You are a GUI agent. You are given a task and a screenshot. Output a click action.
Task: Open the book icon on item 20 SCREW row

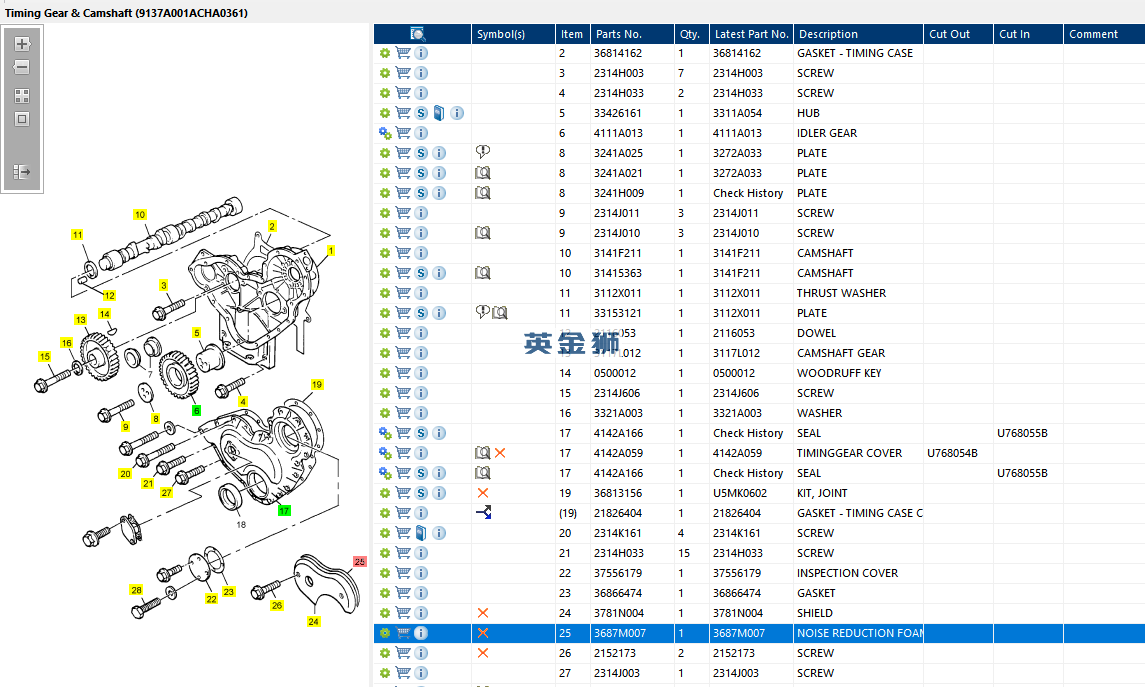[421, 533]
